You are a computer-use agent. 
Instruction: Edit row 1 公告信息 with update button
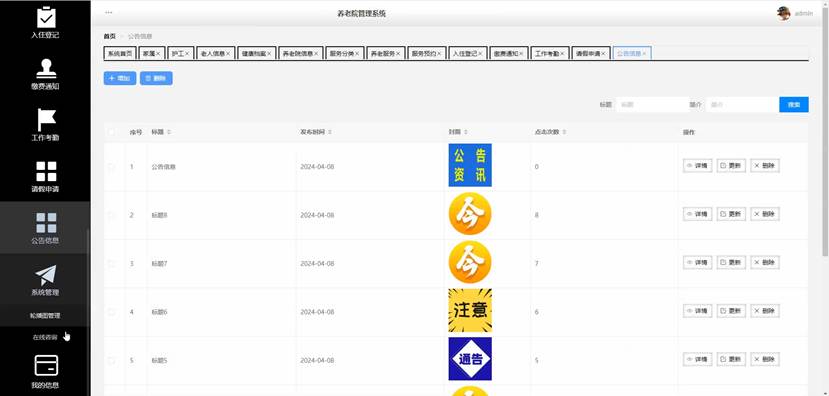pyautogui.click(x=731, y=166)
